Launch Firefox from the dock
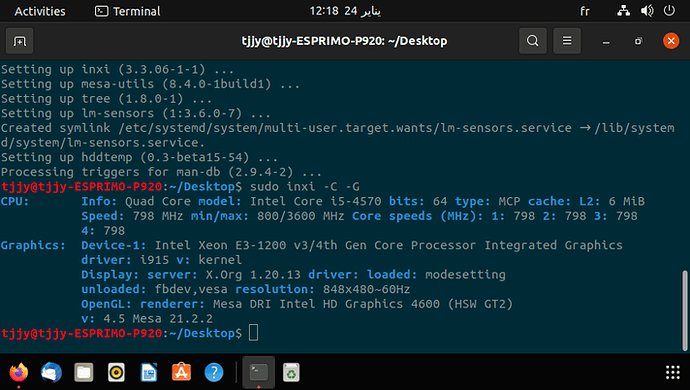690x390 pixels. 18,373
